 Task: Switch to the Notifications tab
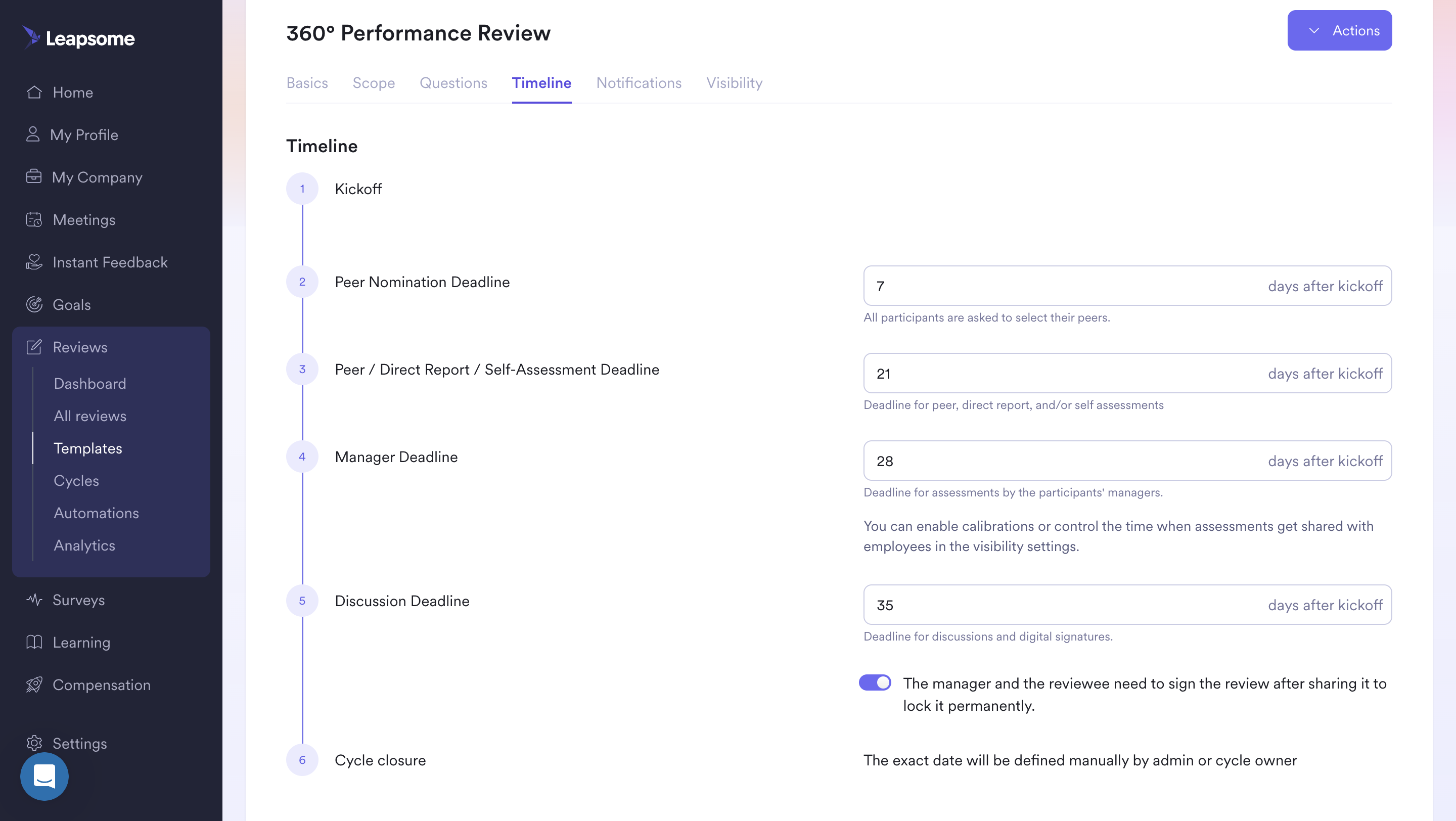click(x=639, y=83)
